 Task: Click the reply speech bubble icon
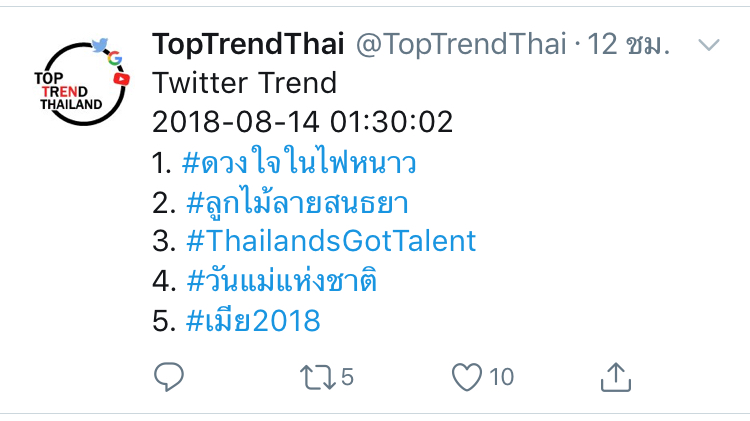[167, 376]
